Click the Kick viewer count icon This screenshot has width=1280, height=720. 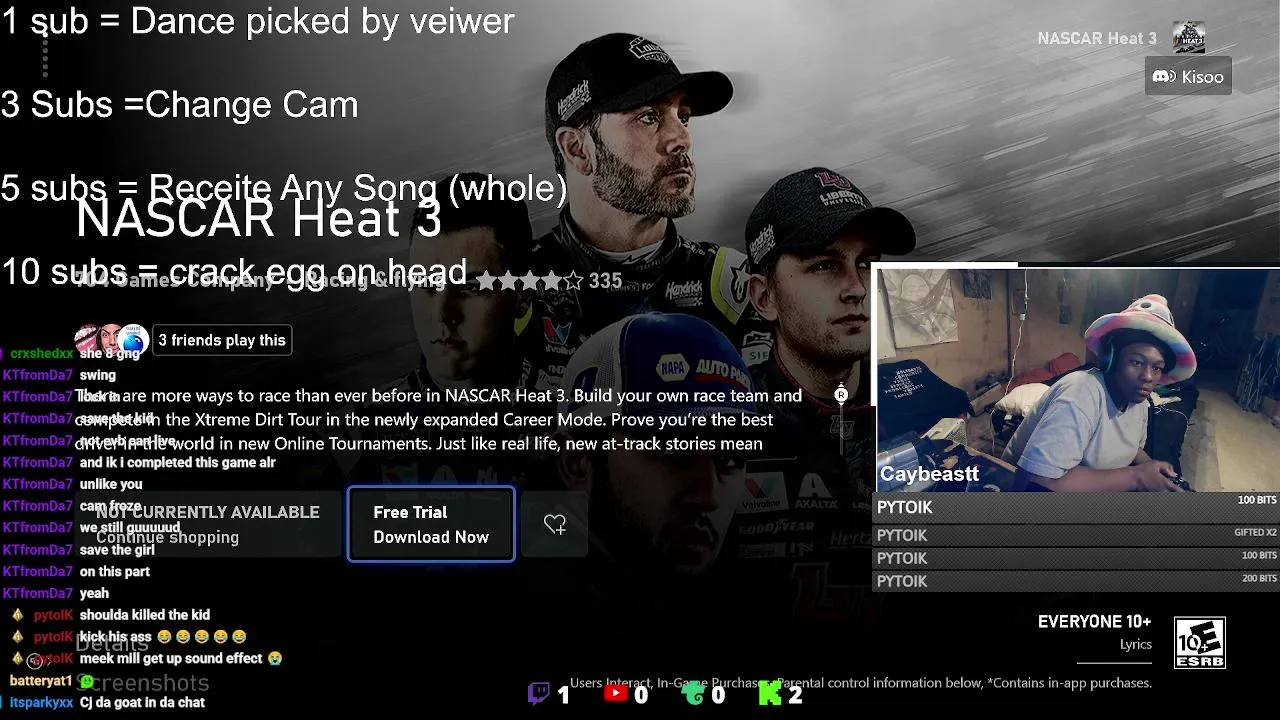[x=769, y=693]
